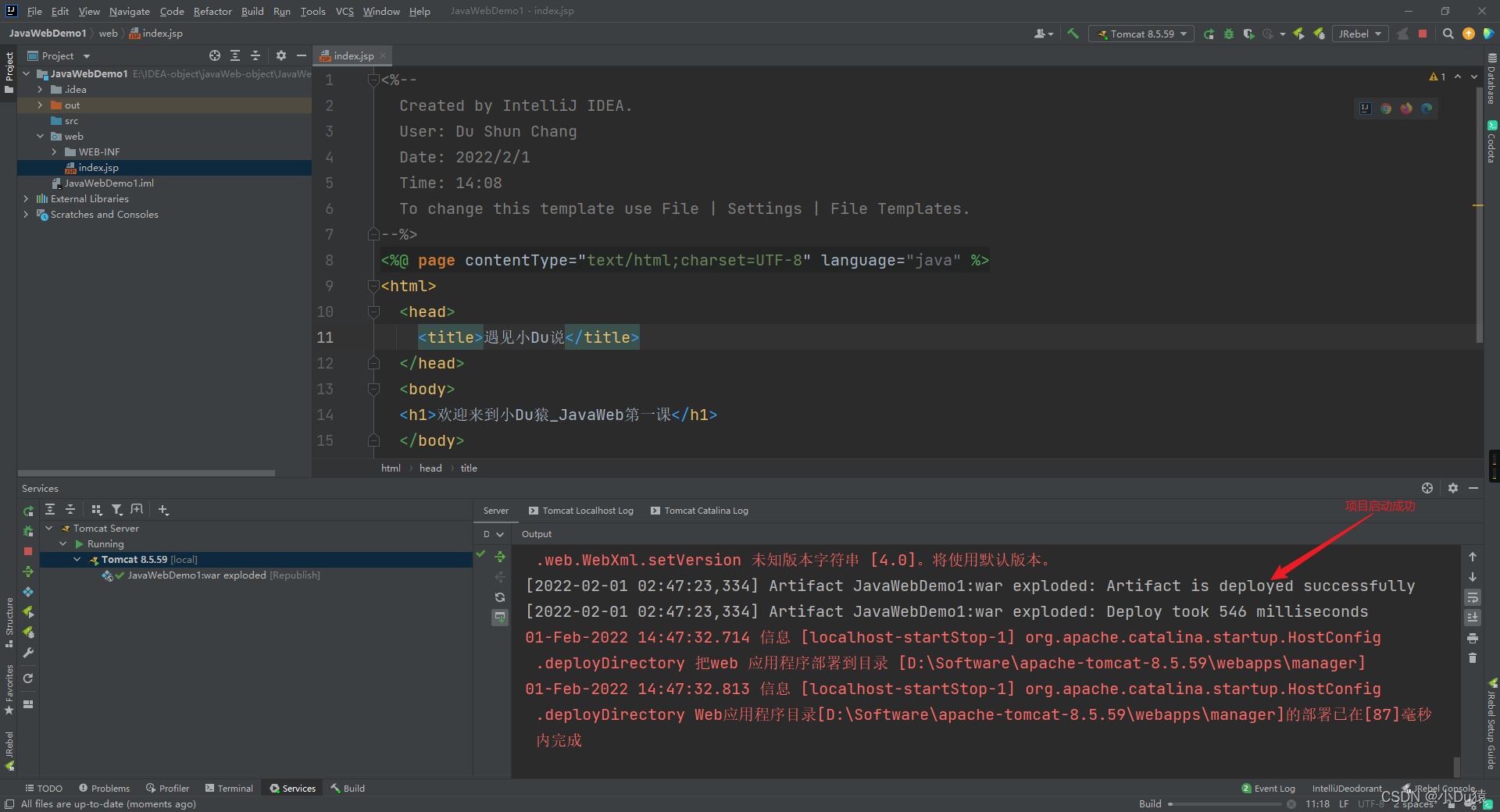The width and height of the screenshot is (1500, 812).
Task: Switch to Tomcat Catalina Log tab
Action: pos(699,511)
